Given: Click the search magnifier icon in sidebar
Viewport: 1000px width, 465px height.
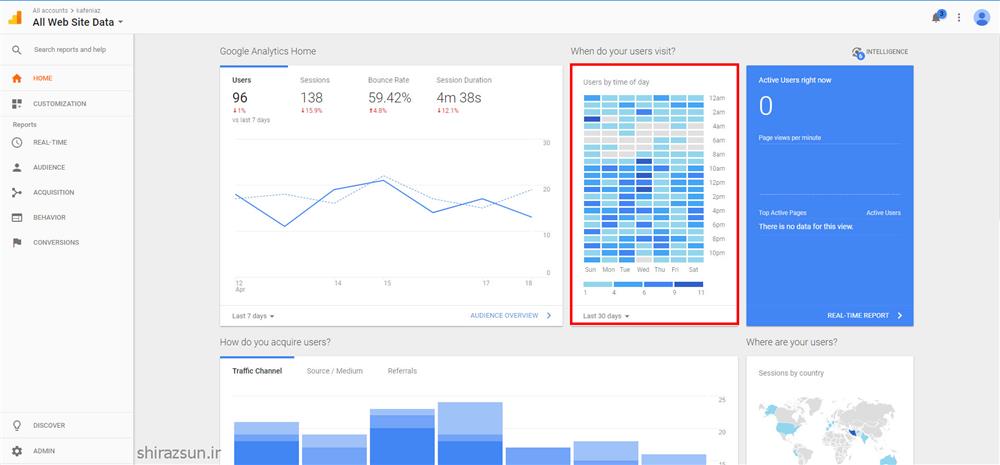Looking at the screenshot, I should (17, 50).
